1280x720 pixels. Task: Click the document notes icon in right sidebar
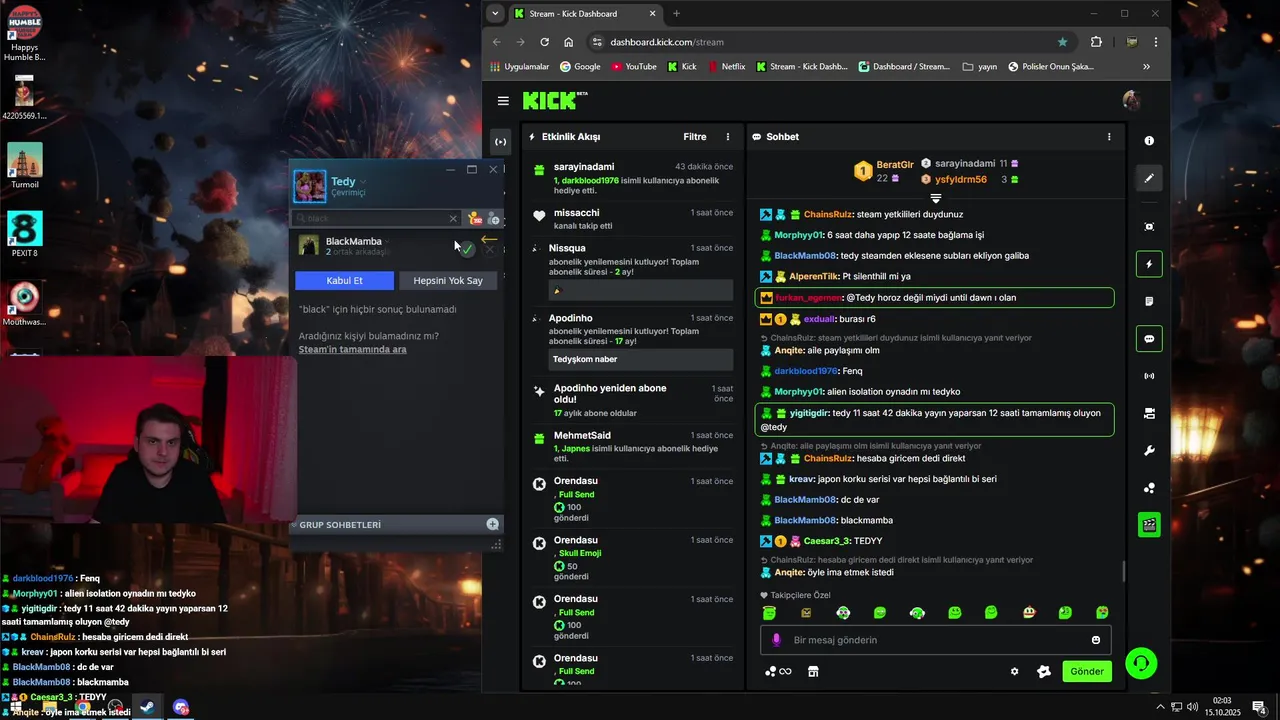click(1149, 301)
